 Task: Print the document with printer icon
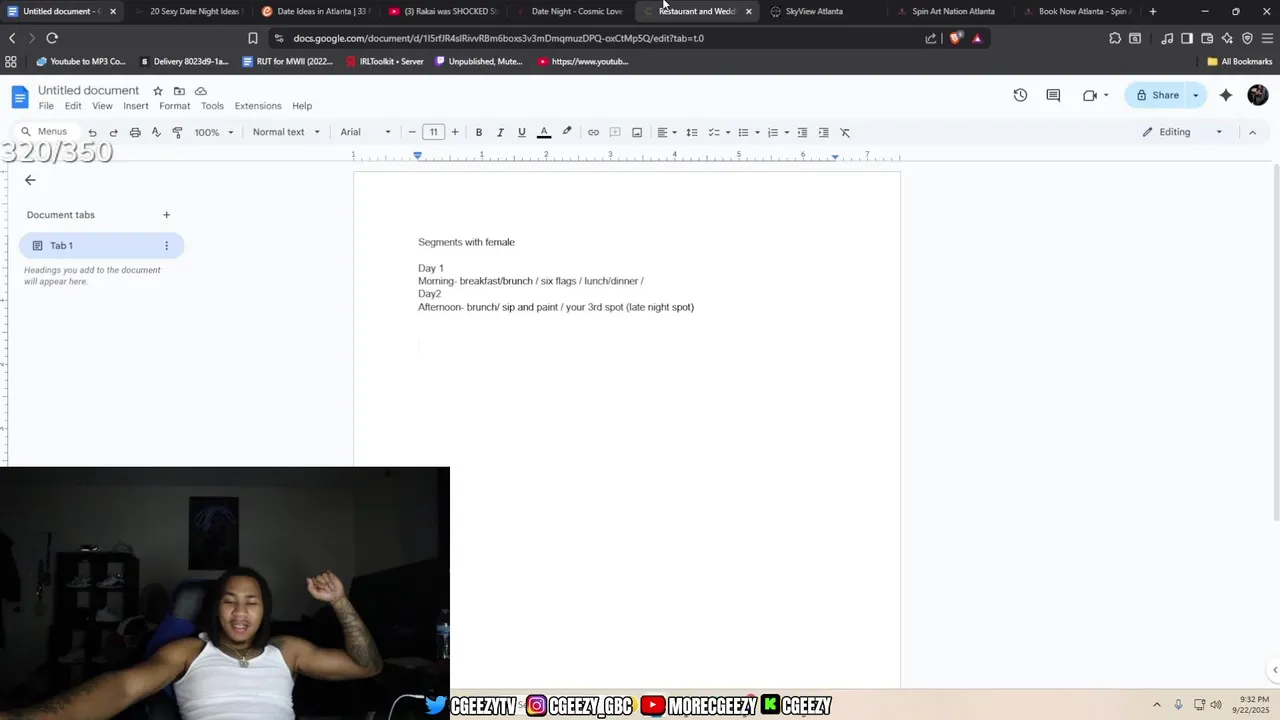(x=135, y=132)
